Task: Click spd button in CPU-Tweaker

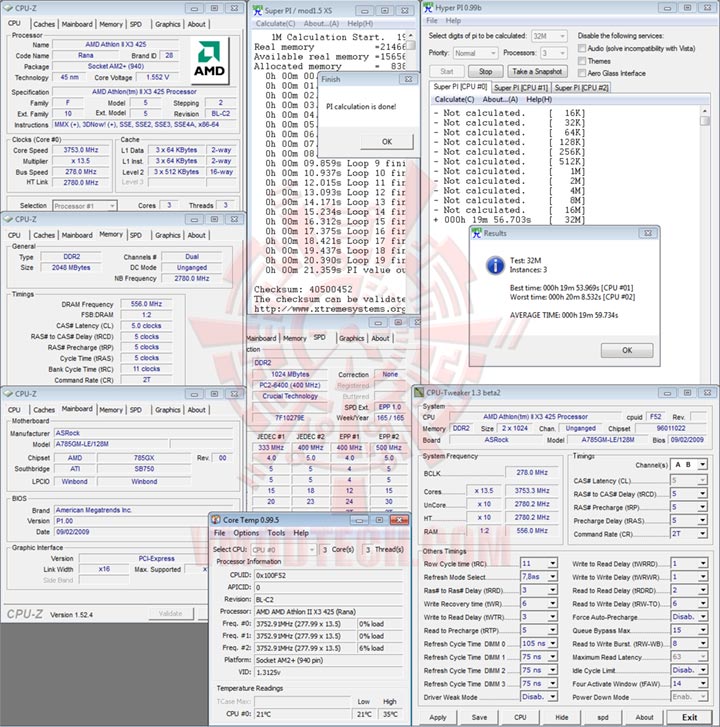Action: (x=603, y=717)
